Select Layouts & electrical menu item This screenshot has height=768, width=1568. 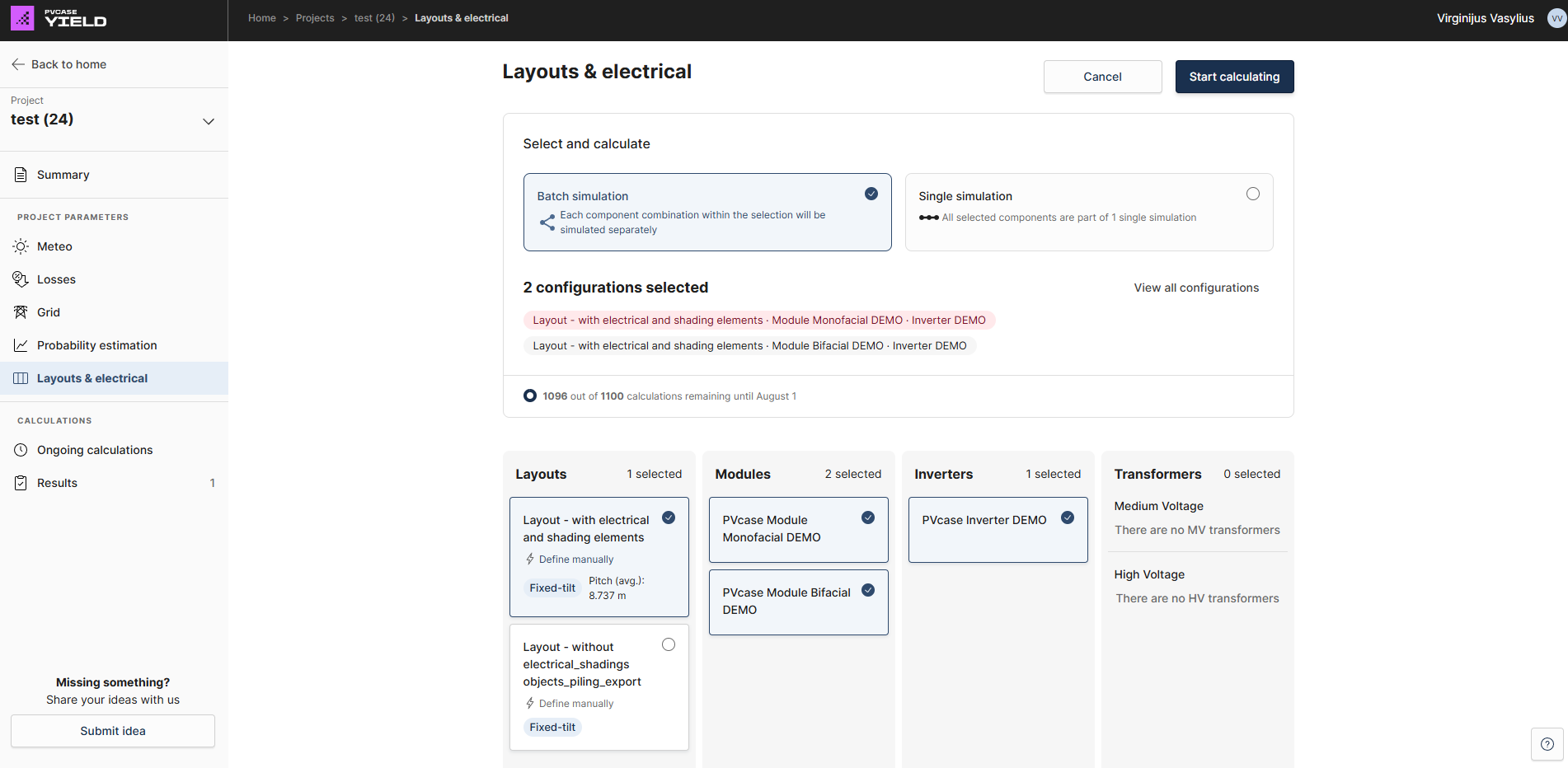coord(114,378)
